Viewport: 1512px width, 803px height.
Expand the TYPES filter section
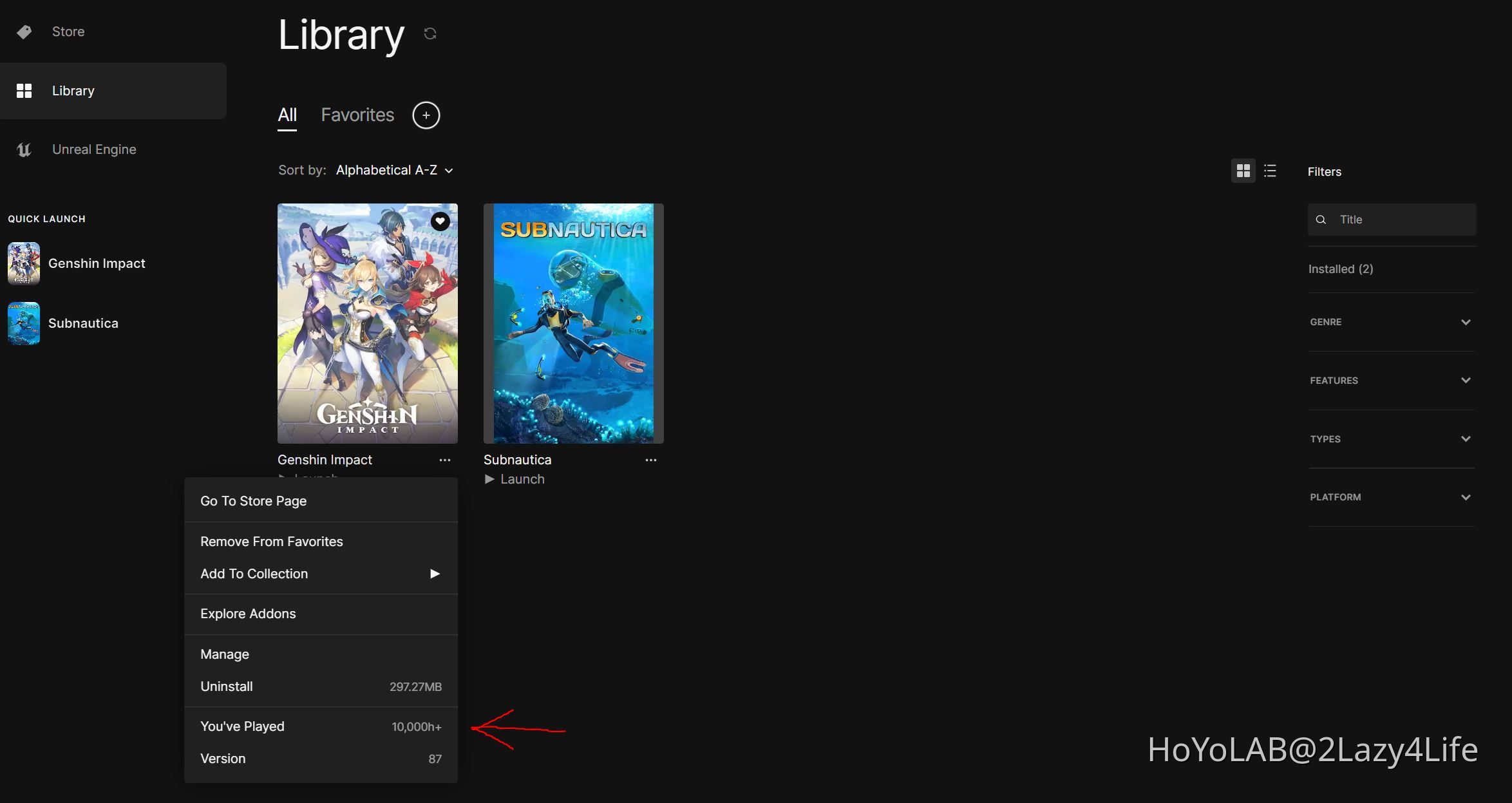(1391, 438)
